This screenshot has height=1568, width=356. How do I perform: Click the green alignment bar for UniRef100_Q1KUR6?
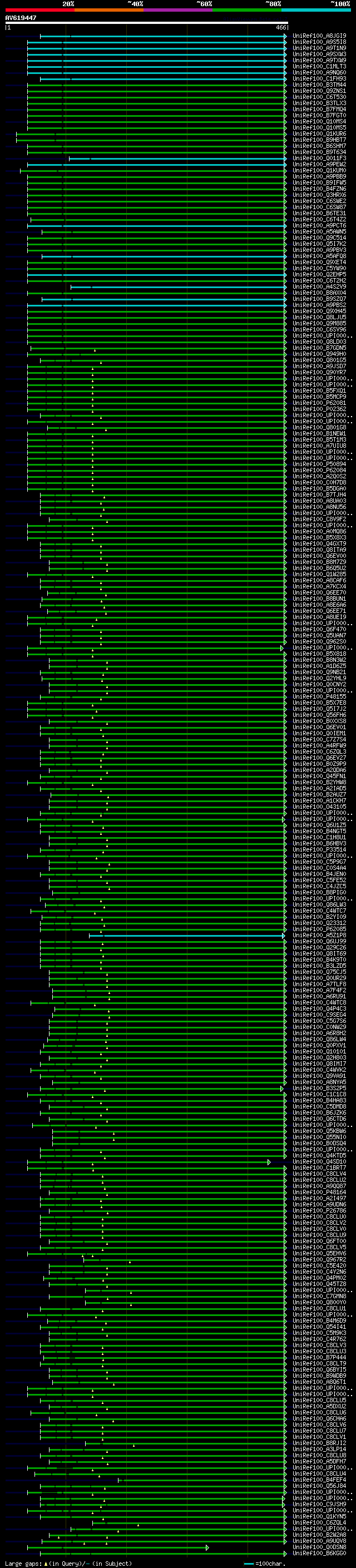click(151, 134)
